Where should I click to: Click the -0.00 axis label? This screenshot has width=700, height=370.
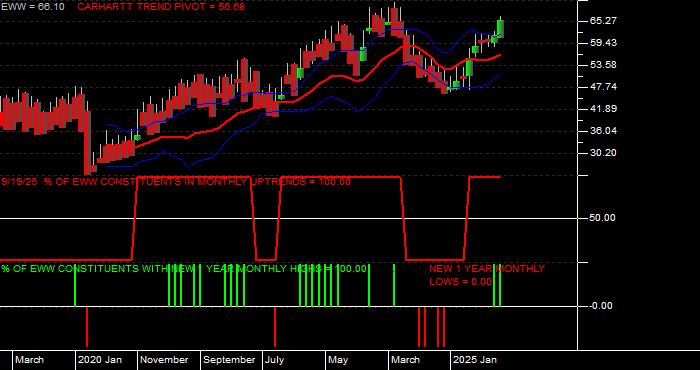click(x=601, y=306)
